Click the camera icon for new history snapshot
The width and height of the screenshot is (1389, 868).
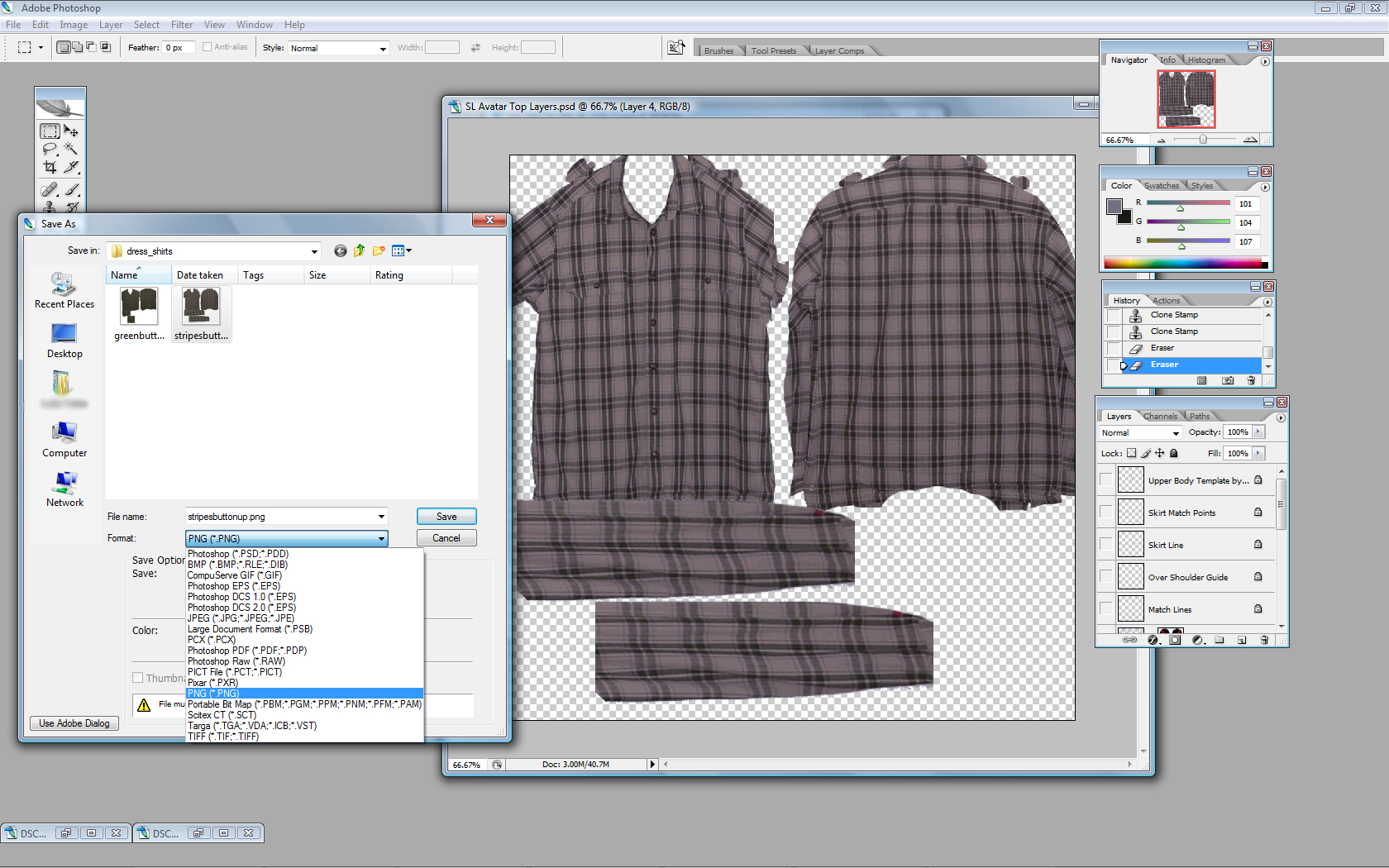click(x=1228, y=381)
